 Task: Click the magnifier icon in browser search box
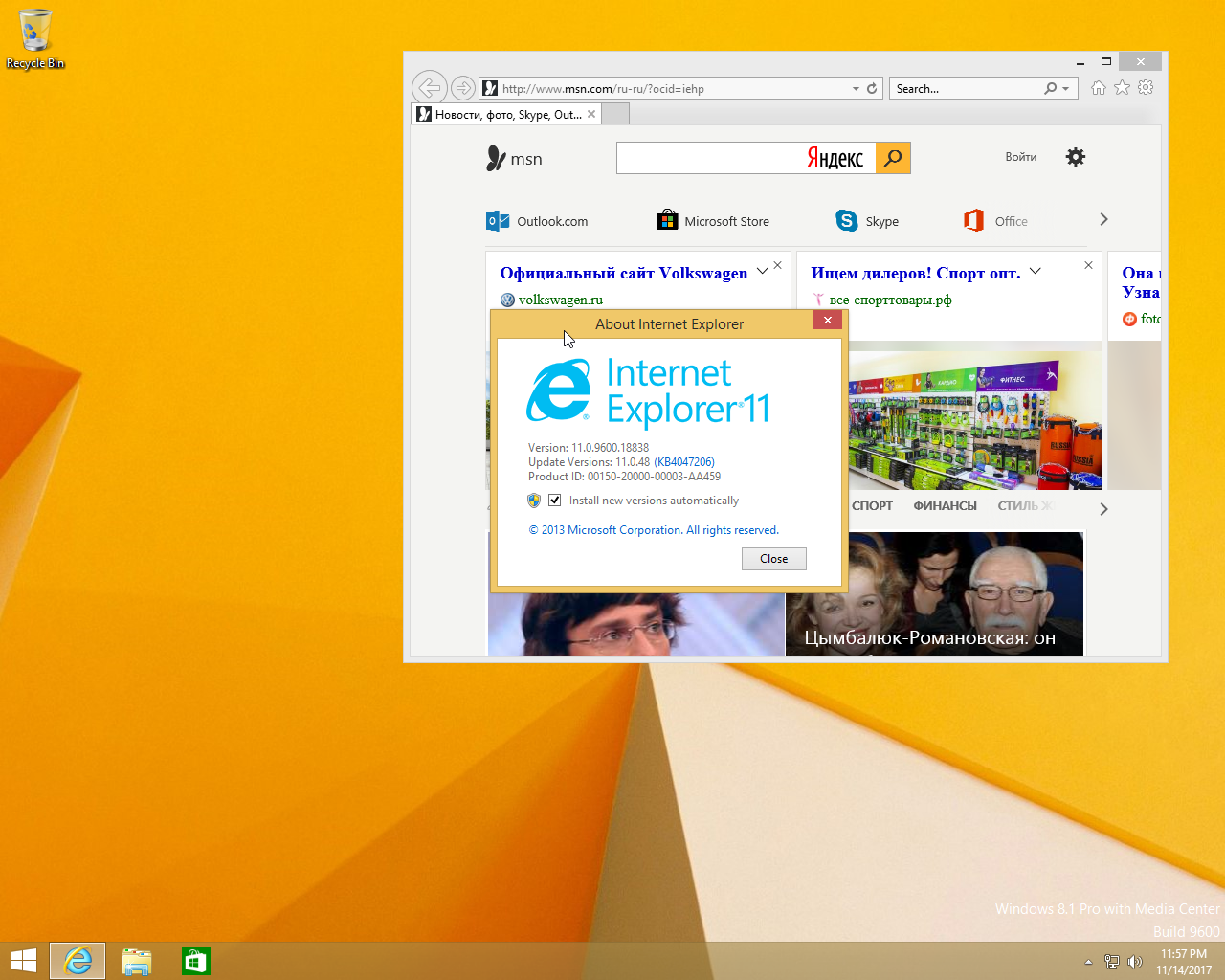(x=1050, y=88)
